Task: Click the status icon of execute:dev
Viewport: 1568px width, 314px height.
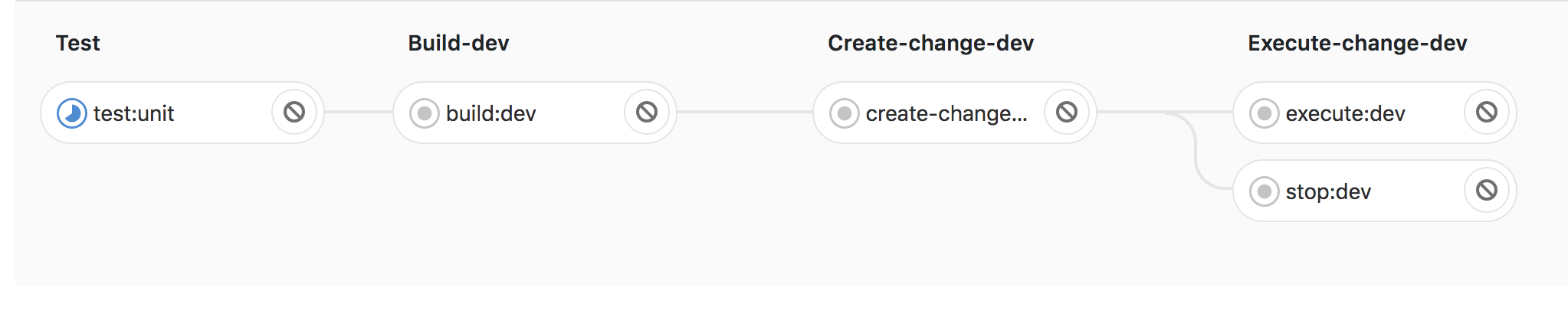Action: coord(1265,113)
